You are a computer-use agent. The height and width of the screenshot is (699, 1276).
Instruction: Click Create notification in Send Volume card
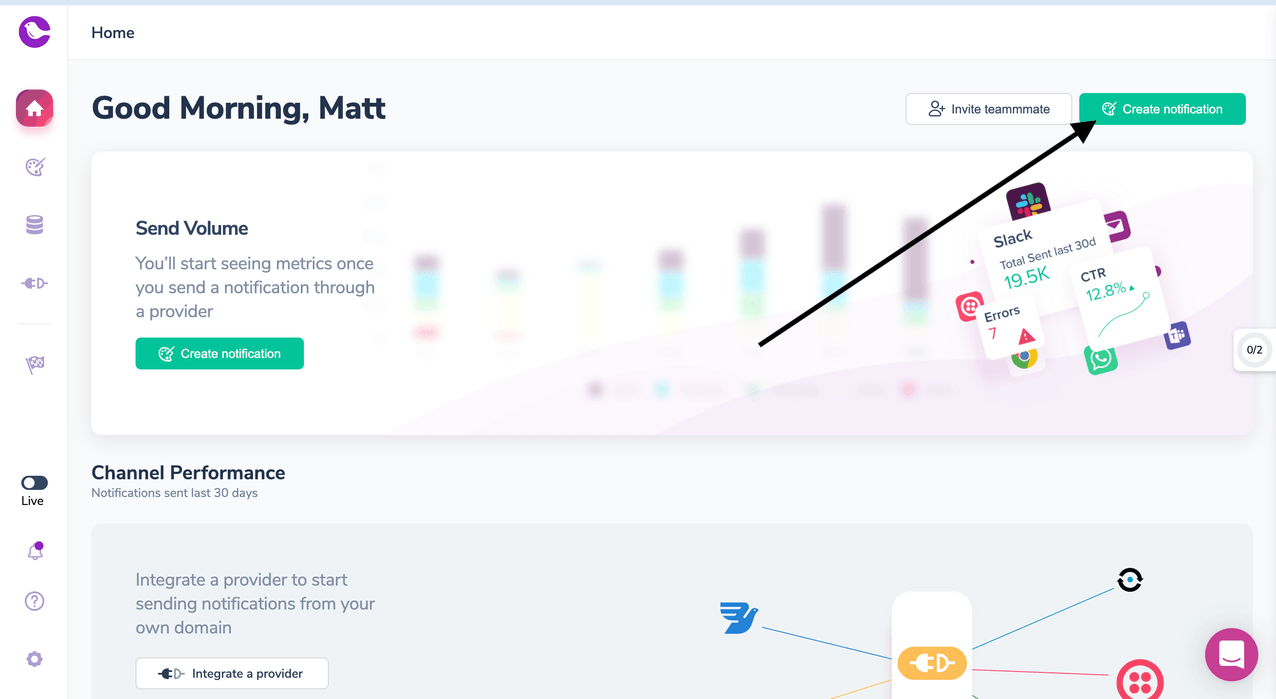tap(220, 353)
